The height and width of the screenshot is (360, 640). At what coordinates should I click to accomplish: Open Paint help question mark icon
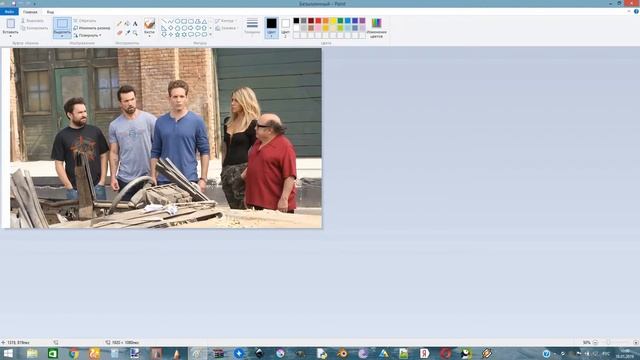(x=636, y=11)
